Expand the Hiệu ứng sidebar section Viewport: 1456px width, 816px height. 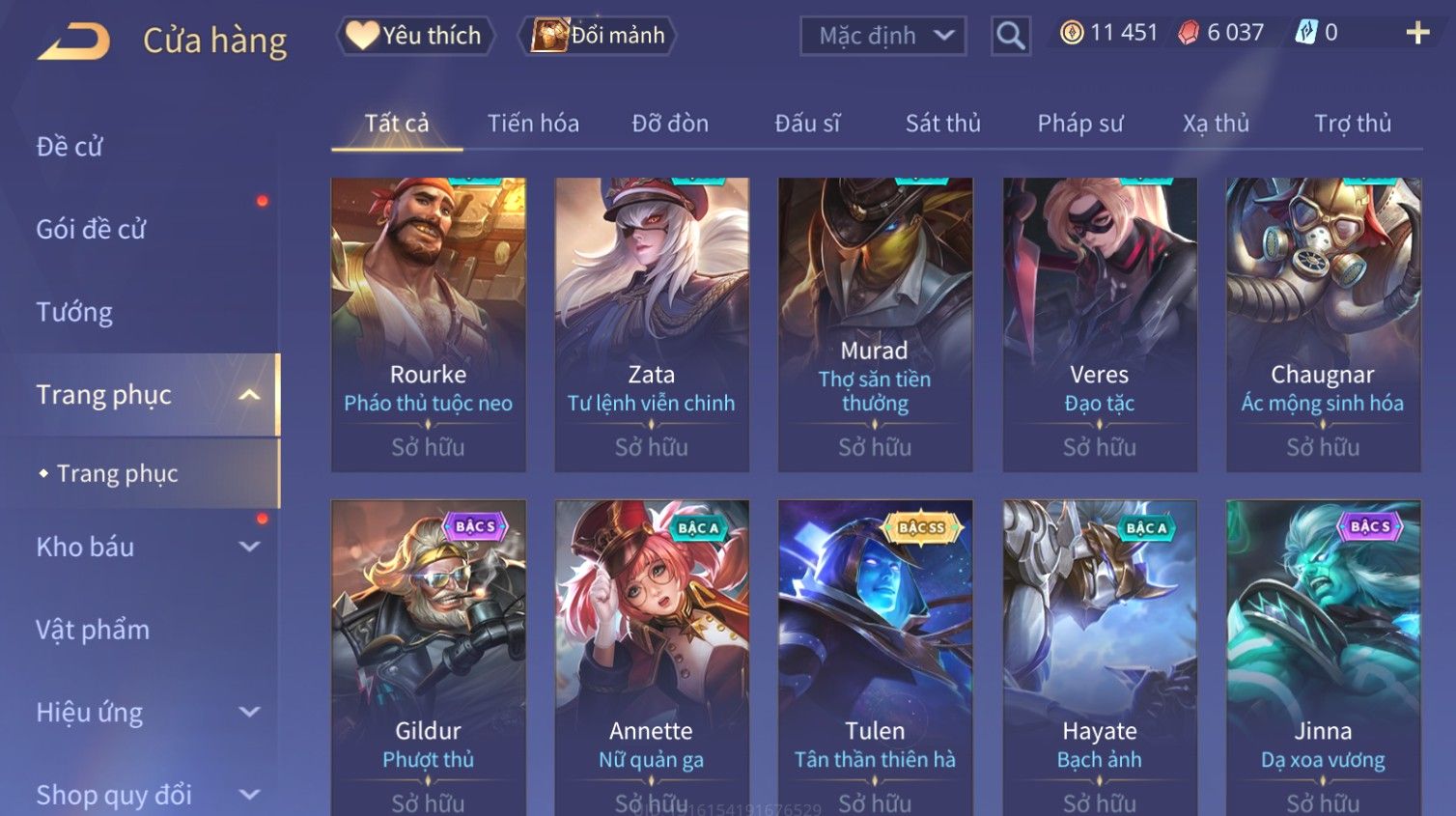pos(249,712)
